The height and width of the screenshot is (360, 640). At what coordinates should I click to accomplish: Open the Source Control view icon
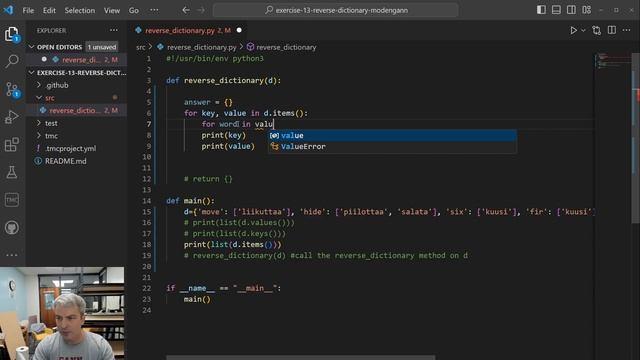click(x=12, y=89)
